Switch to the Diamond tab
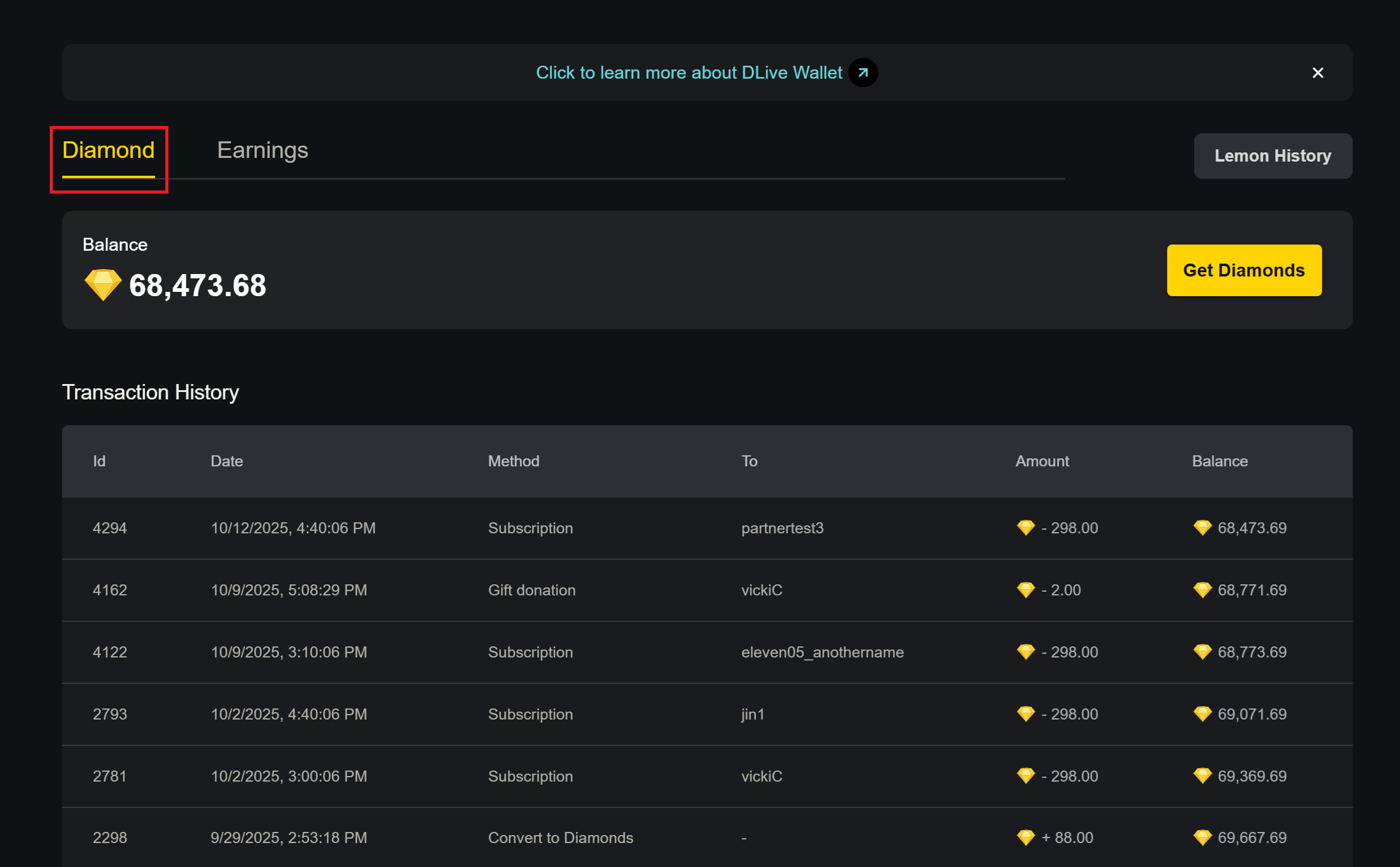Screen dimensions: 1400x867 (x=108, y=151)
